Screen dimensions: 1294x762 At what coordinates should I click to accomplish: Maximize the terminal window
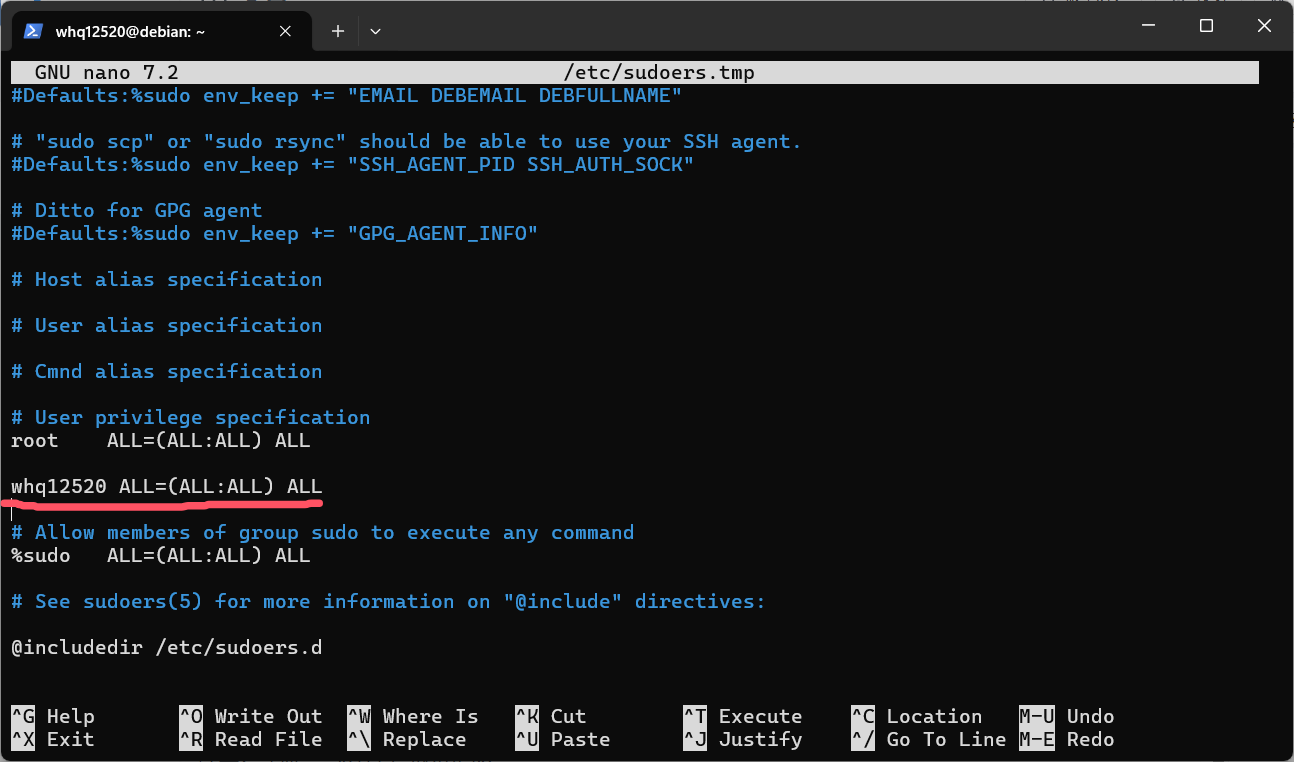1206,26
